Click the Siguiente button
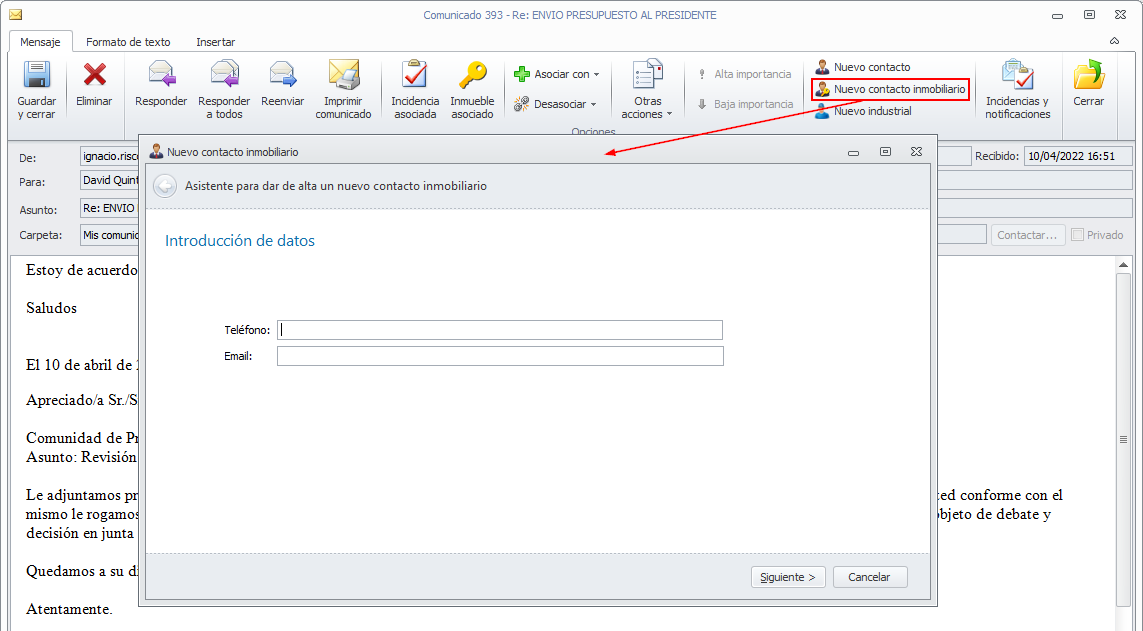The width and height of the screenshot is (1143, 631). point(788,577)
